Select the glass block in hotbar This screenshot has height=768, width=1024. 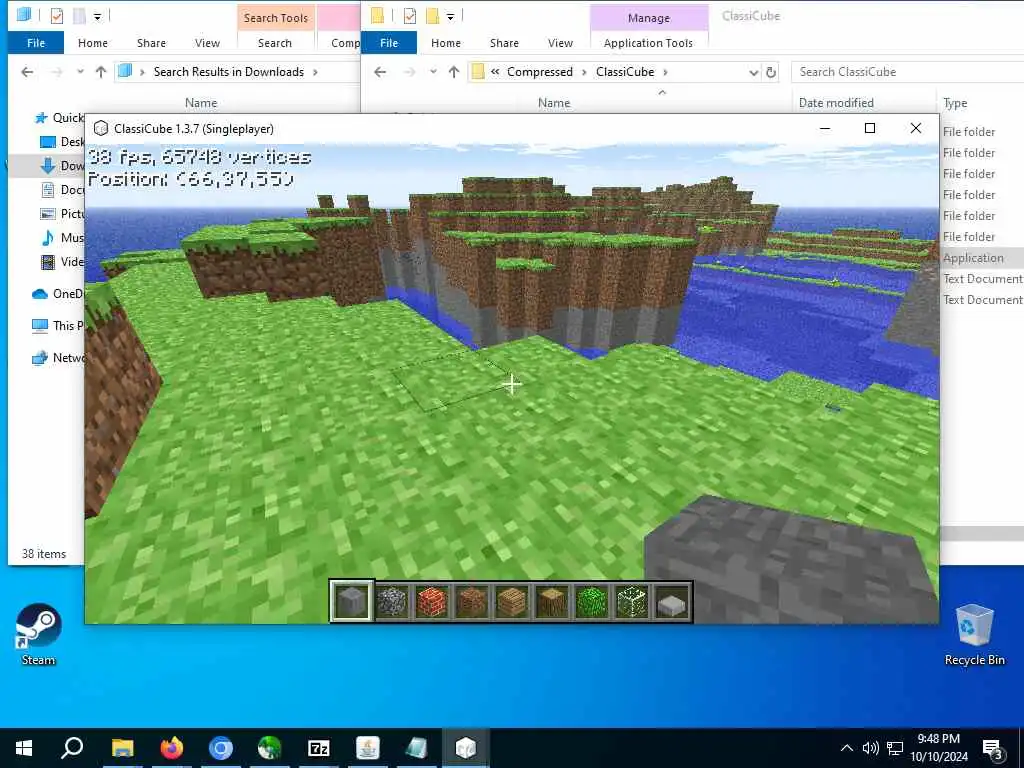[632, 601]
